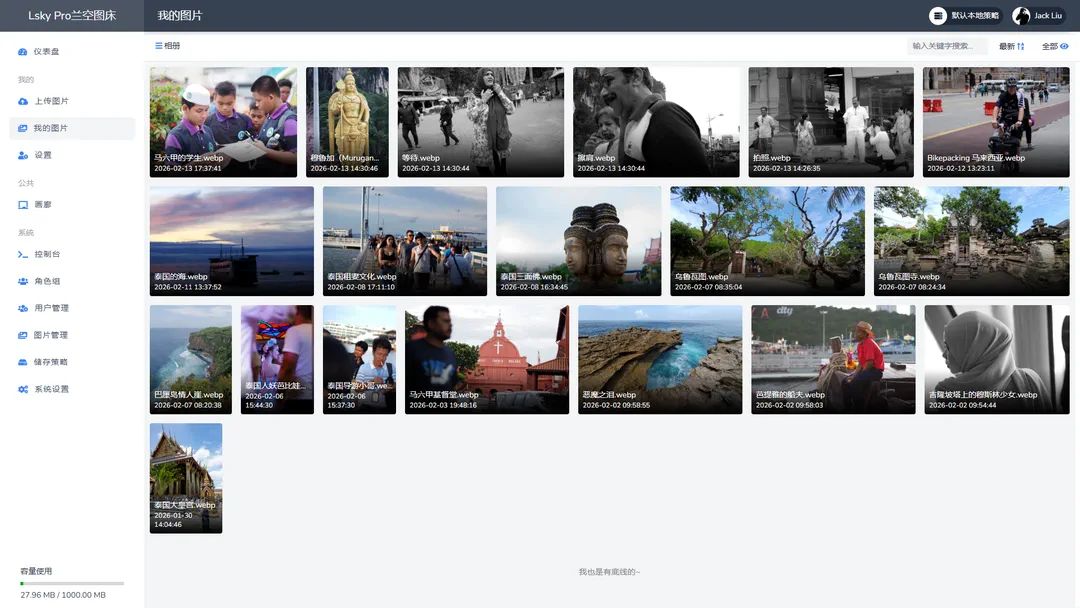Toggle the 全部 visibility eye filter
The image size is (1080, 608).
point(1056,46)
